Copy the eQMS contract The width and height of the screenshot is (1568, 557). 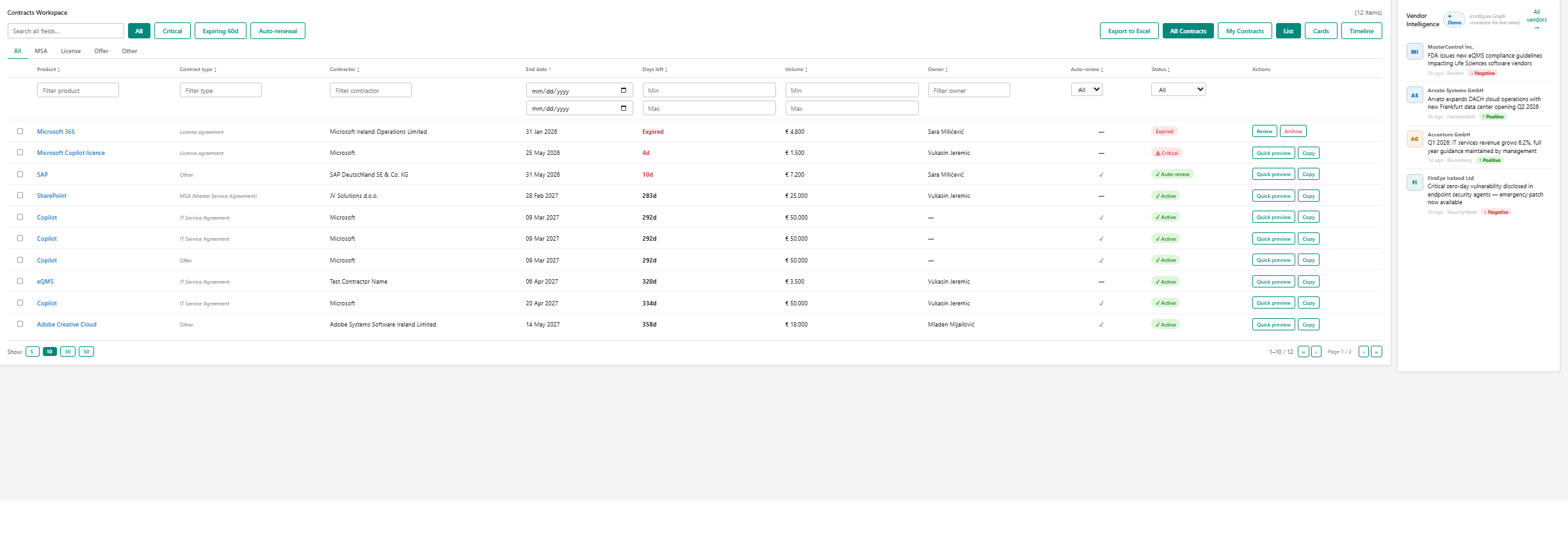pyautogui.click(x=1309, y=282)
